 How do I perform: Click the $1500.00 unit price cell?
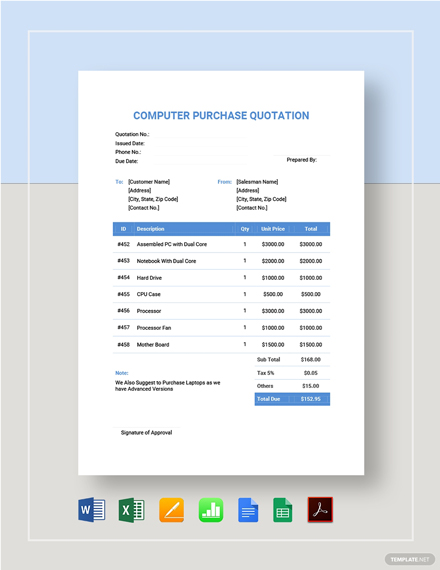273,345
